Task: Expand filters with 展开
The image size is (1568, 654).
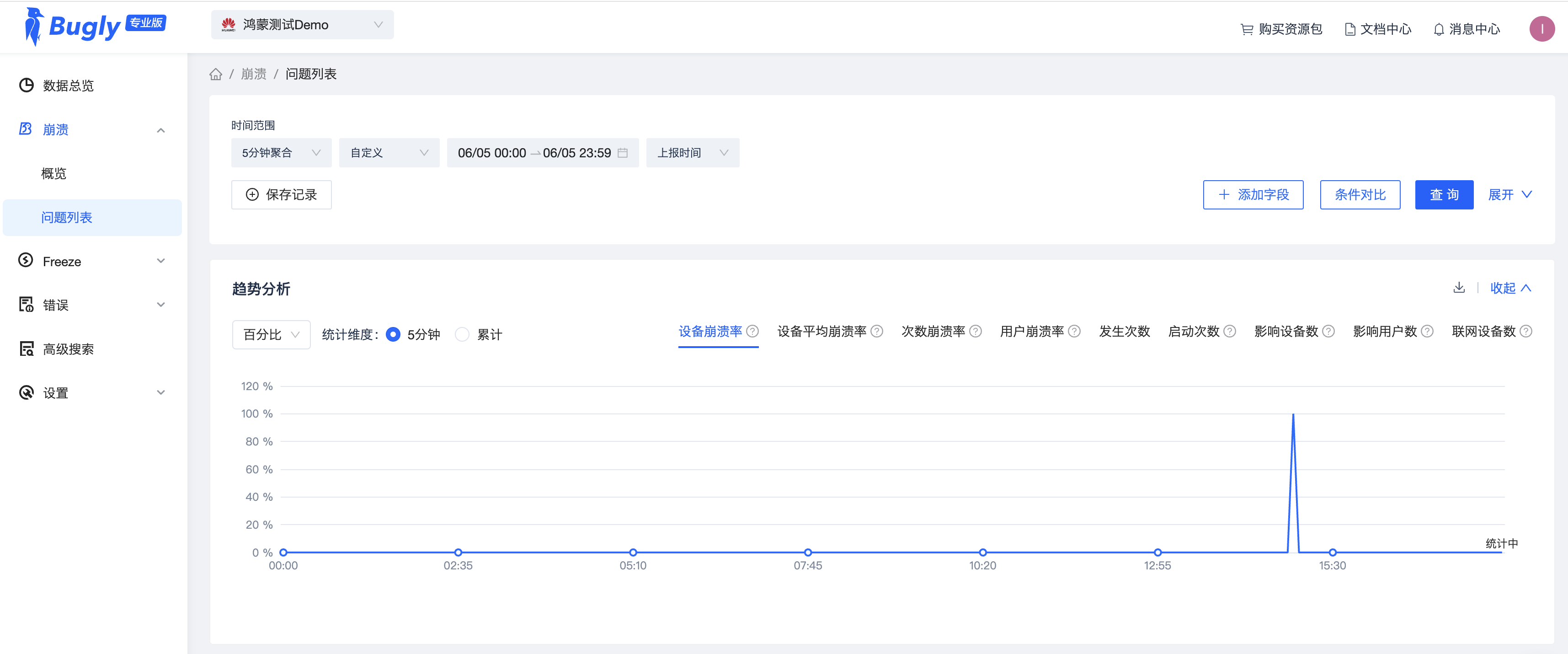Action: point(1509,194)
